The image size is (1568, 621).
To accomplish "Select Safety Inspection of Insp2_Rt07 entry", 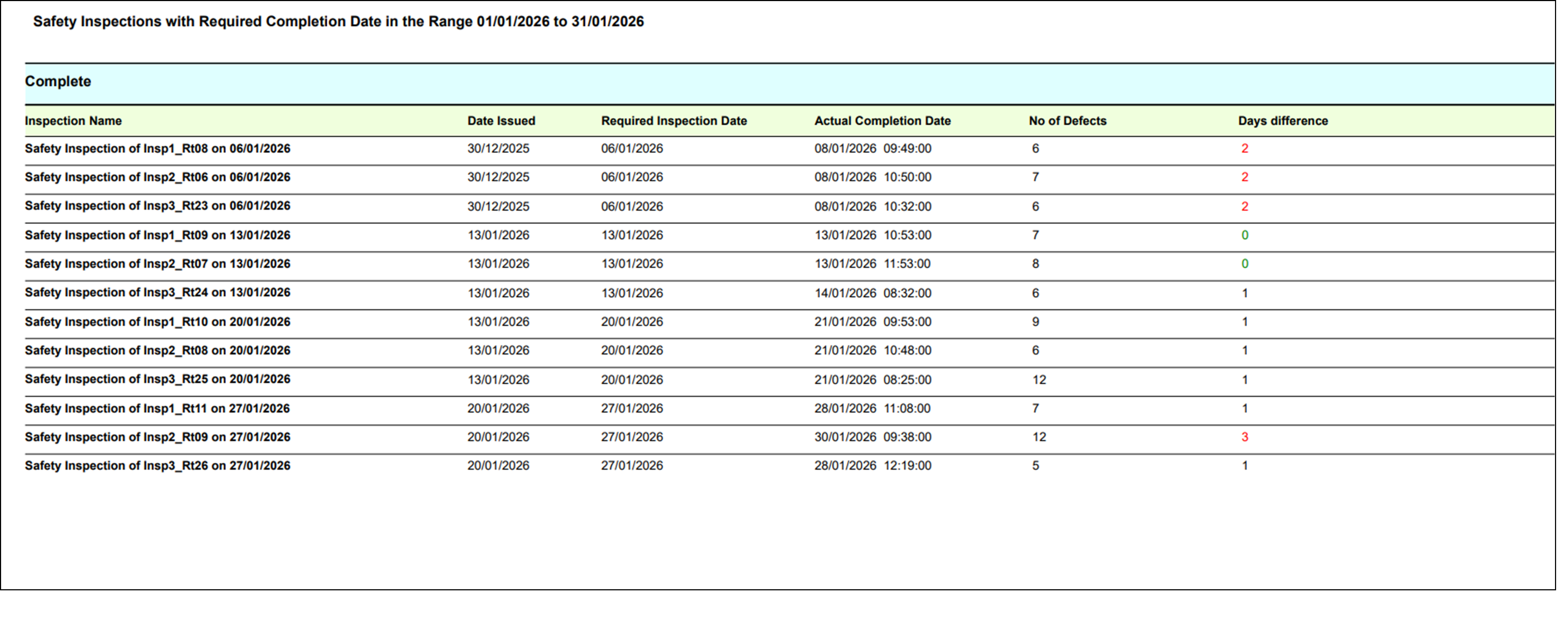I will (157, 263).
